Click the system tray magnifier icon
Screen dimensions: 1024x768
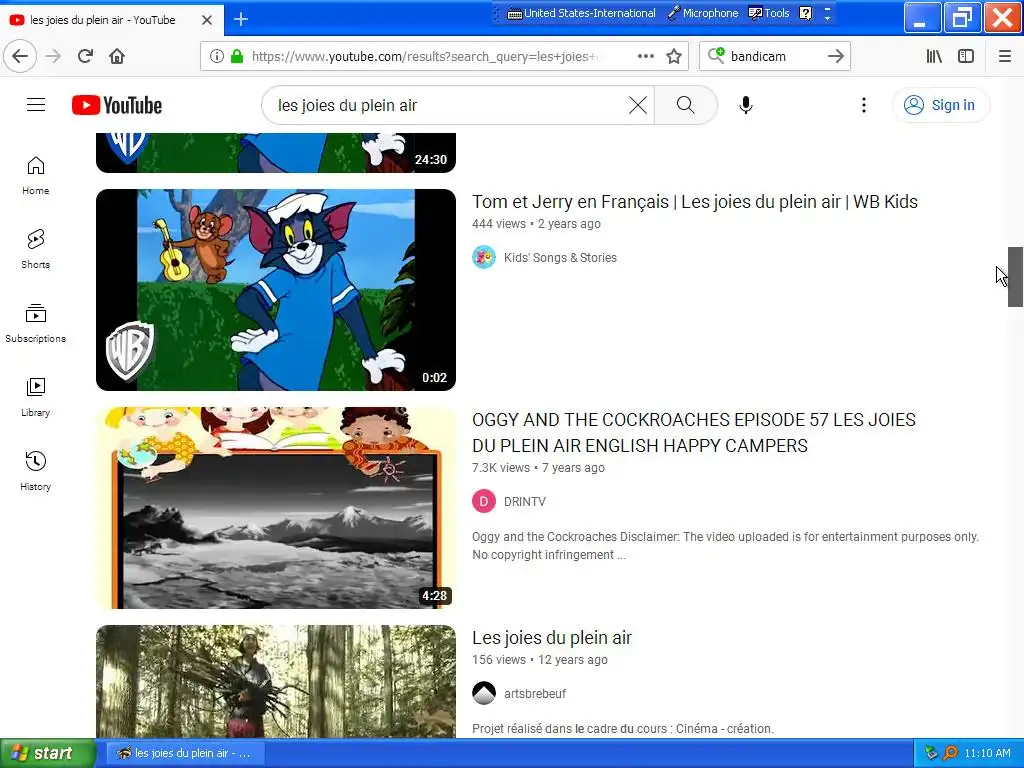click(950, 753)
